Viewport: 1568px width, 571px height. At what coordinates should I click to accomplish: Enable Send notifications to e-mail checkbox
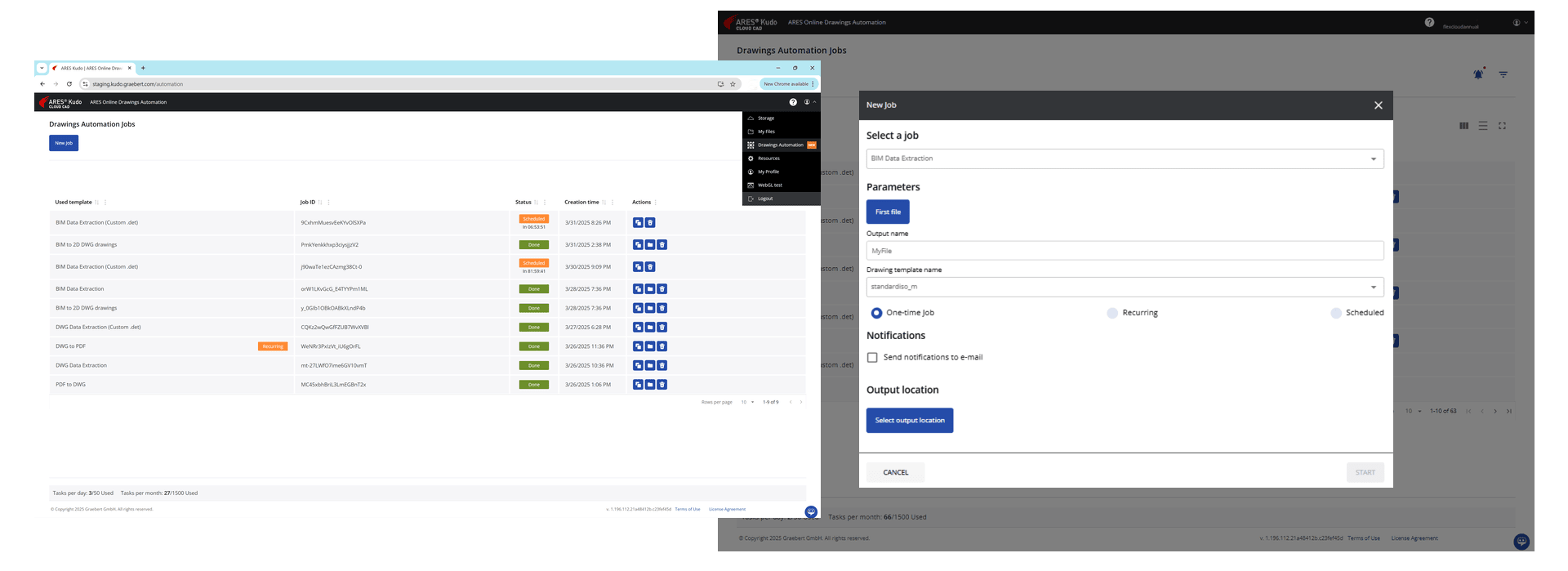pos(872,358)
